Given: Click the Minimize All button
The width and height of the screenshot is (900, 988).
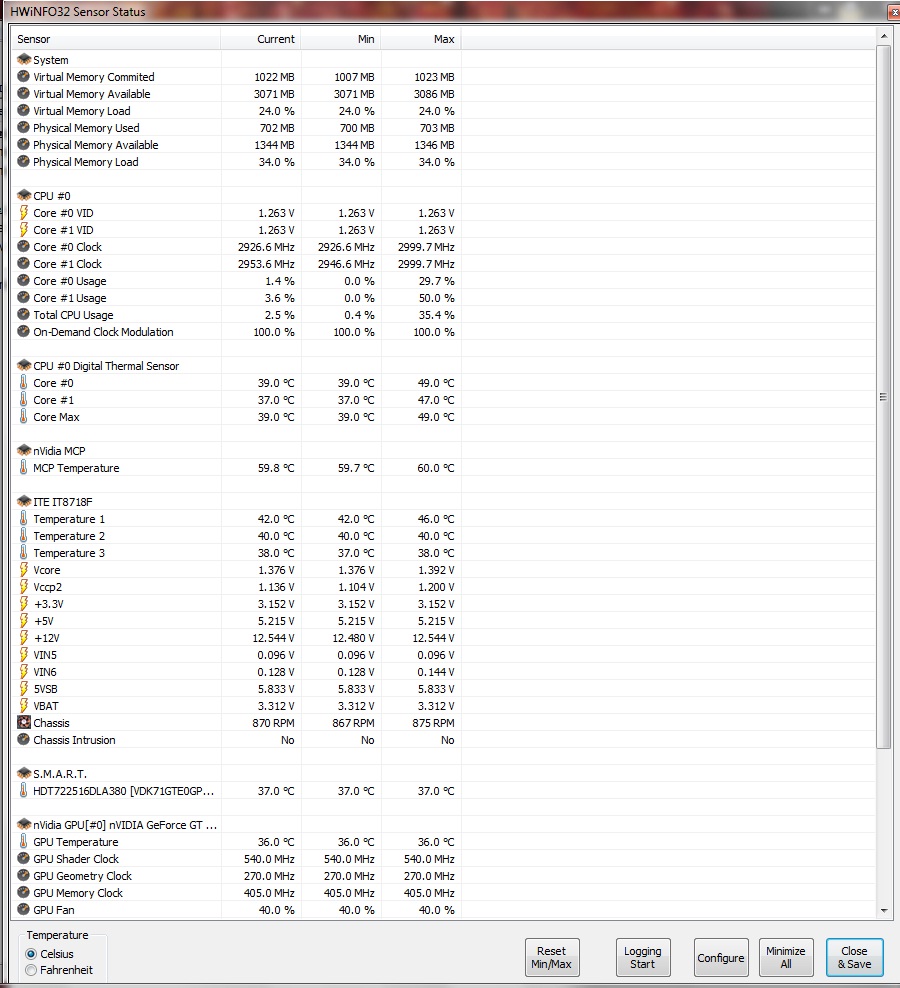Looking at the screenshot, I should click(786, 958).
